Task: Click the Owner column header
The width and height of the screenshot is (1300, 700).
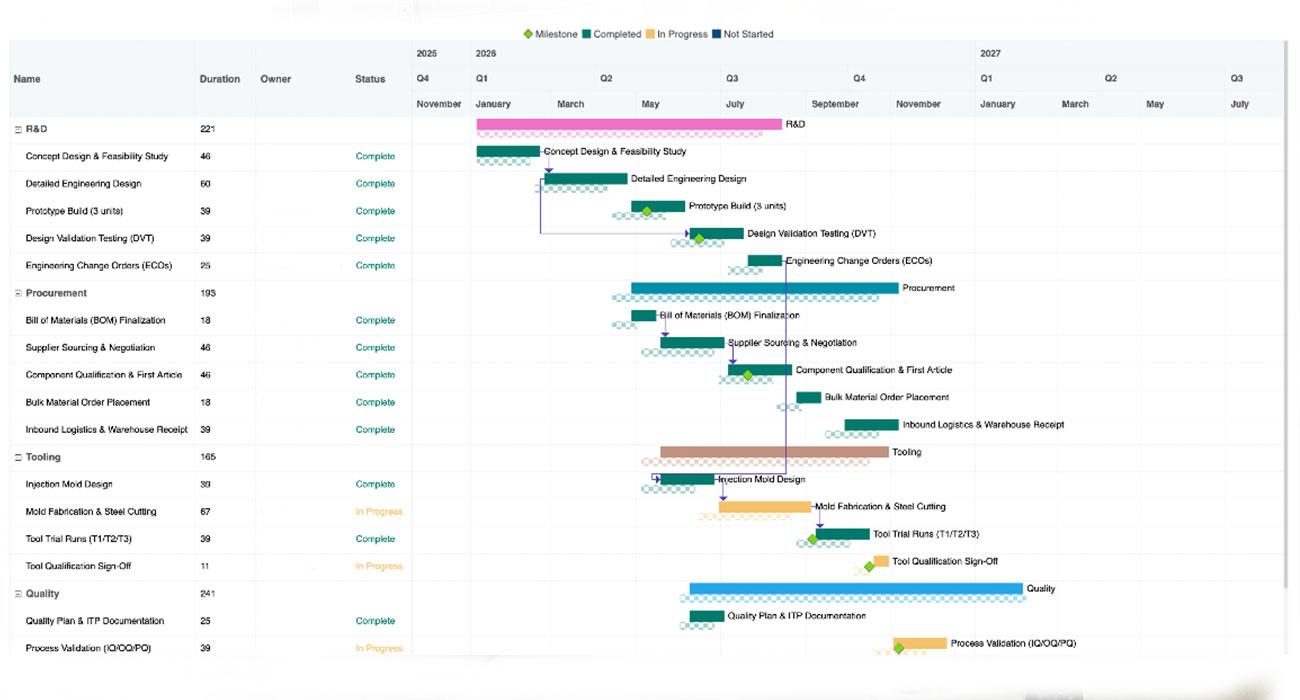Action: click(x=275, y=79)
